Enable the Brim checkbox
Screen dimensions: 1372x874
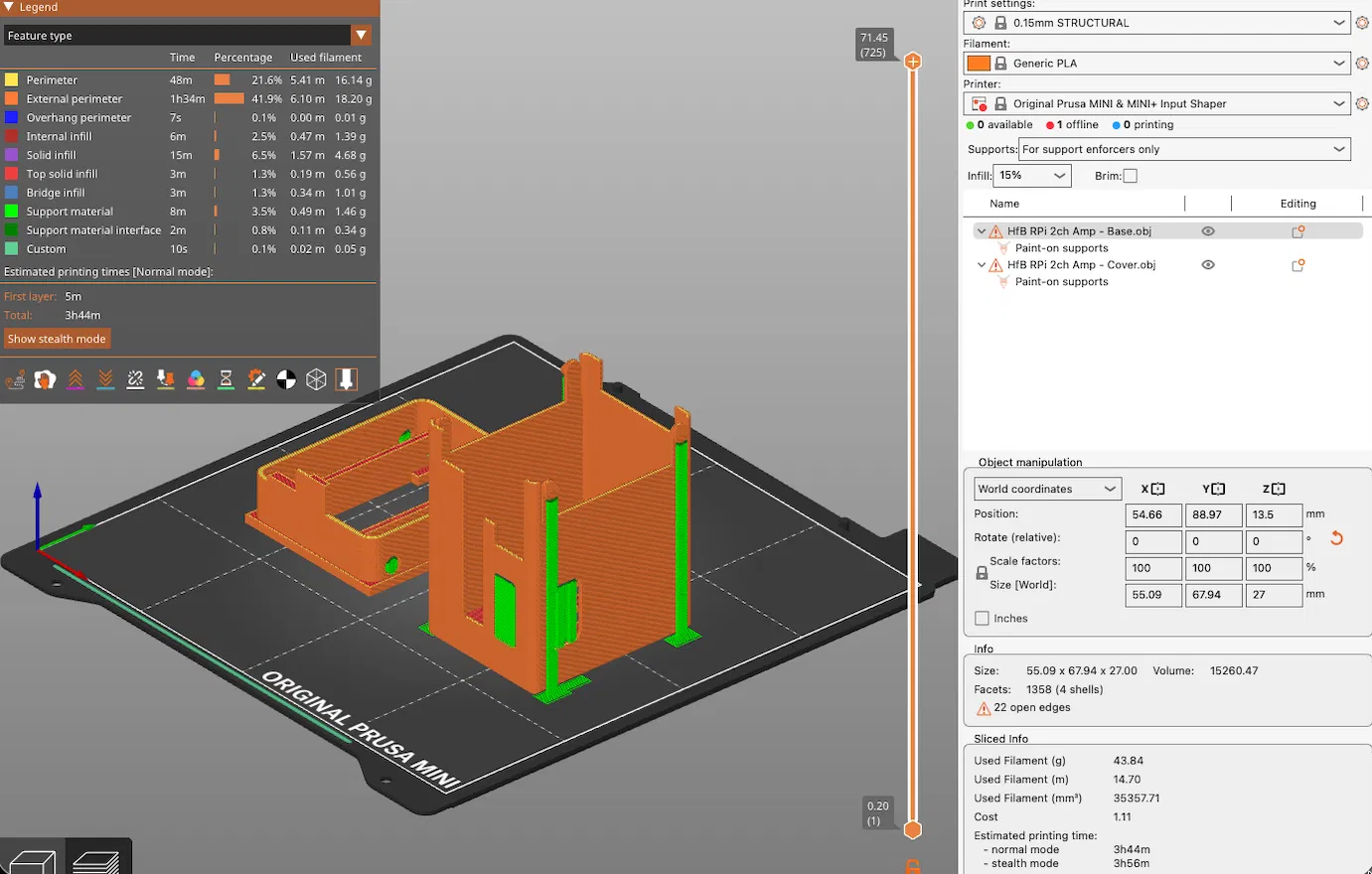pos(1130,176)
